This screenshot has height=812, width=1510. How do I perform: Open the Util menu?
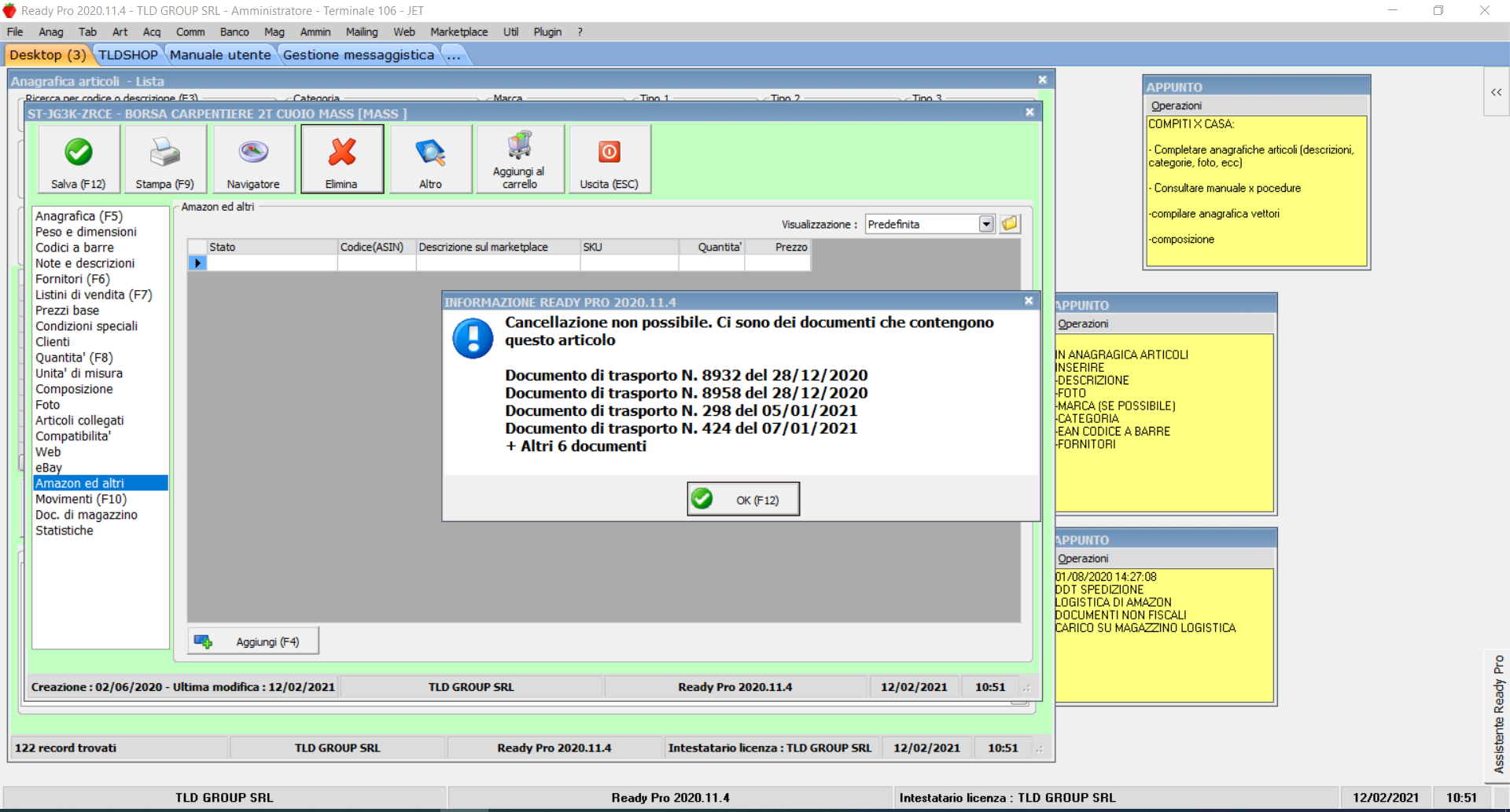(x=511, y=32)
